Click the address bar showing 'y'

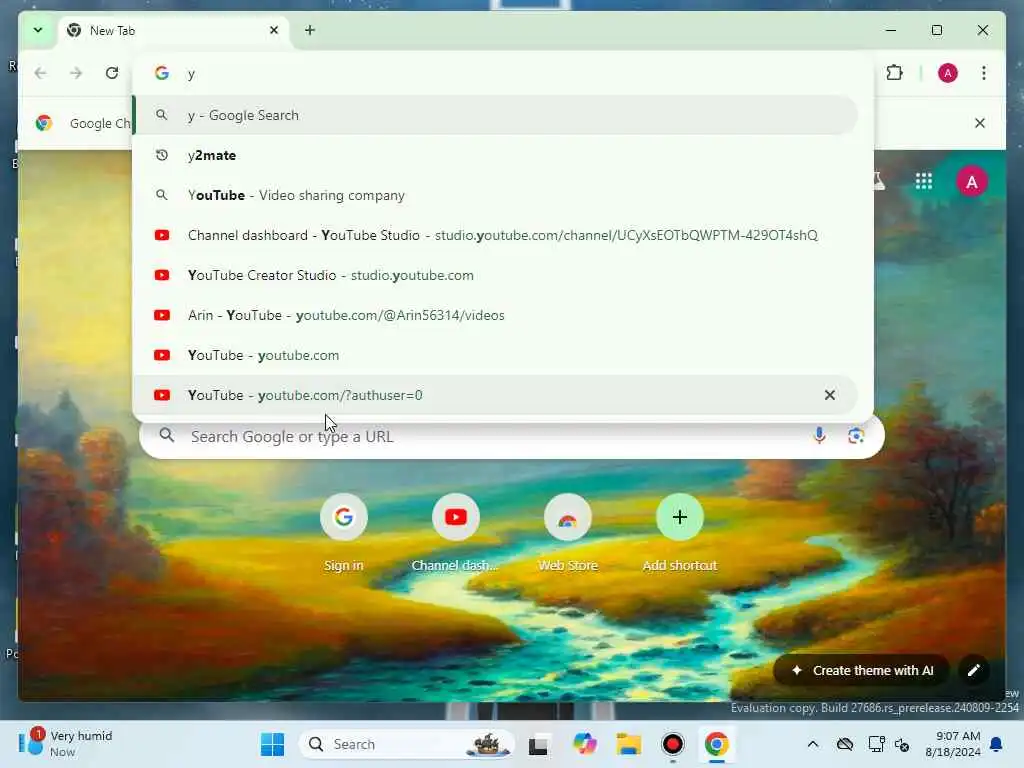pos(503,73)
